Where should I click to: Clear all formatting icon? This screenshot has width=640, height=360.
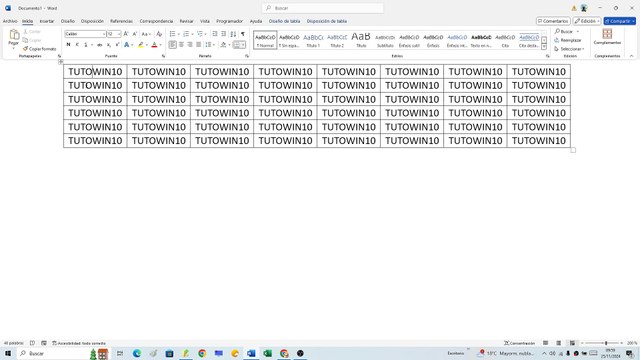[159, 34]
